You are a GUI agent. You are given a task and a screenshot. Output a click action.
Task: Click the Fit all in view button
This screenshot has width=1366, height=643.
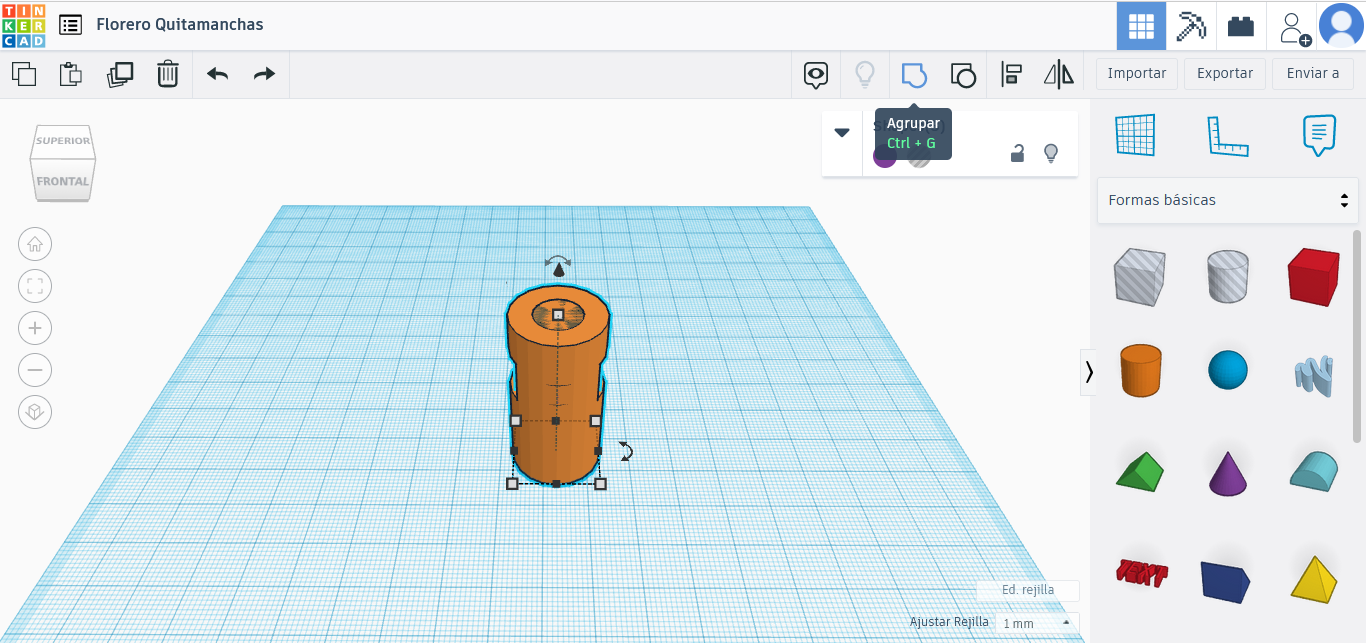(x=35, y=286)
